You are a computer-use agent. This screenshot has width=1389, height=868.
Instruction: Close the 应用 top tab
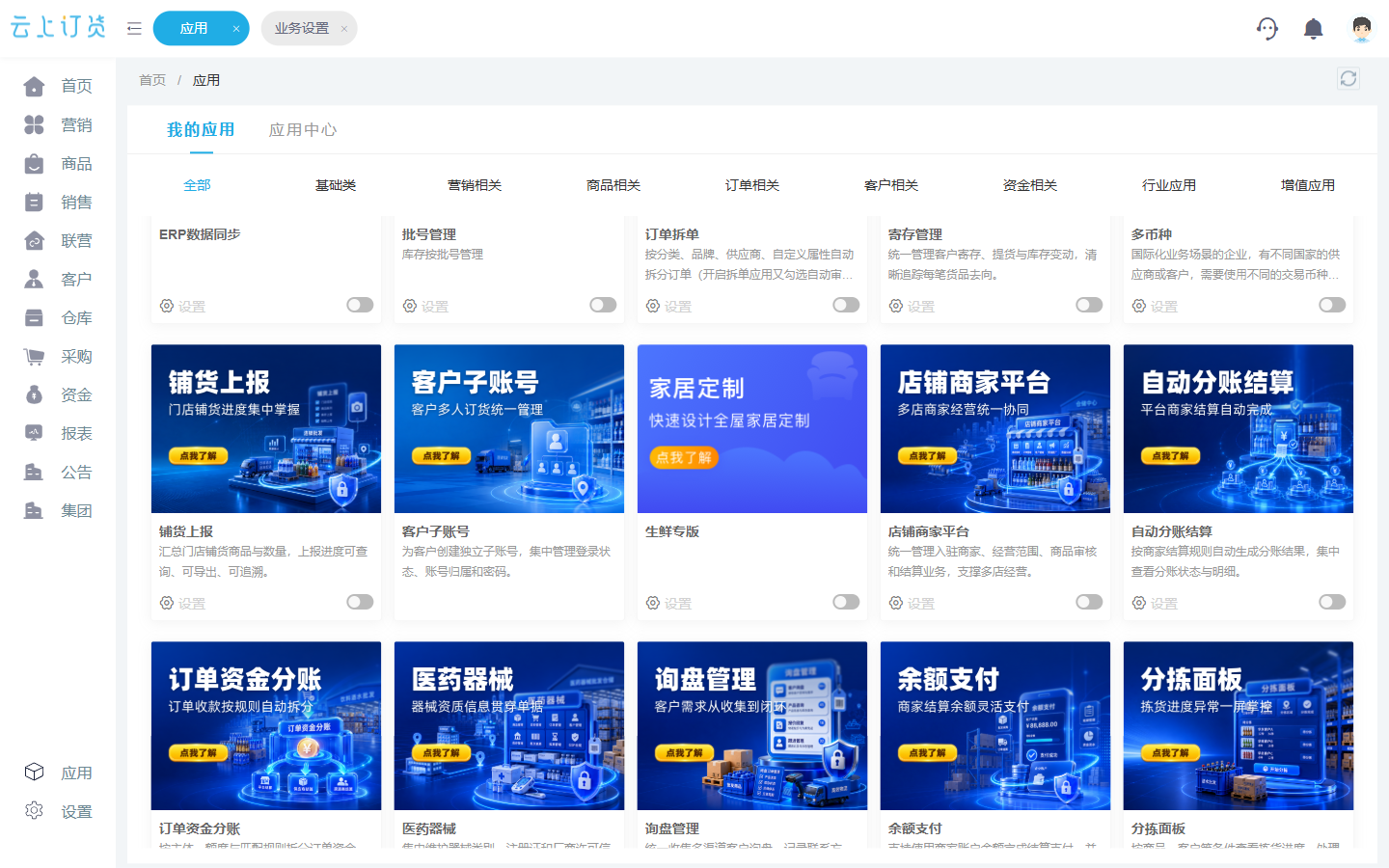point(236,29)
